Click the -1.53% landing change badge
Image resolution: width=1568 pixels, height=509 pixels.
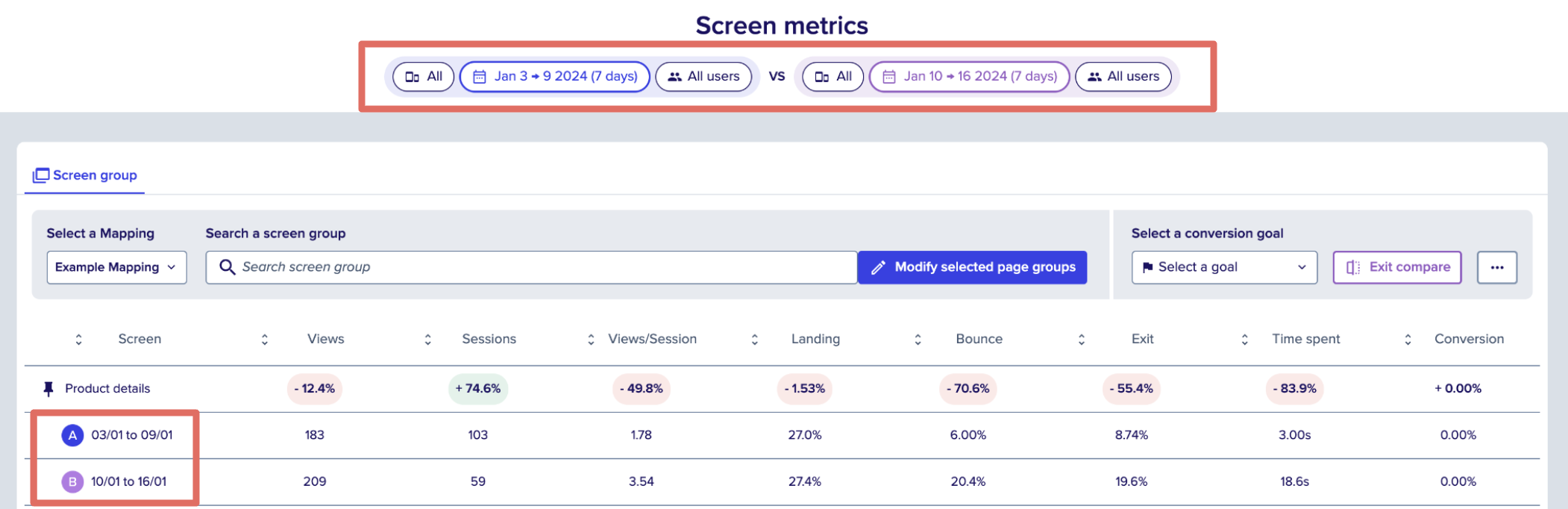point(805,389)
